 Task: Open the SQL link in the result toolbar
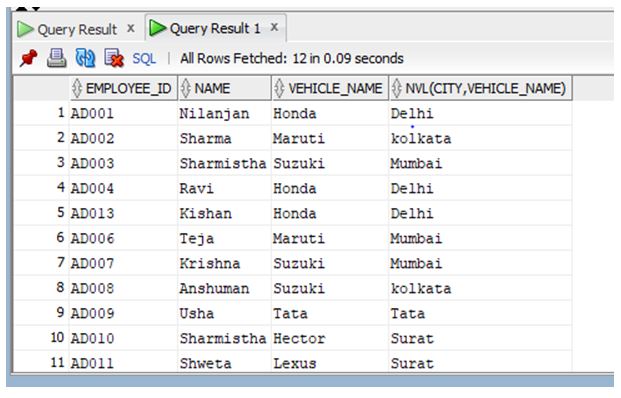pyautogui.click(x=144, y=59)
